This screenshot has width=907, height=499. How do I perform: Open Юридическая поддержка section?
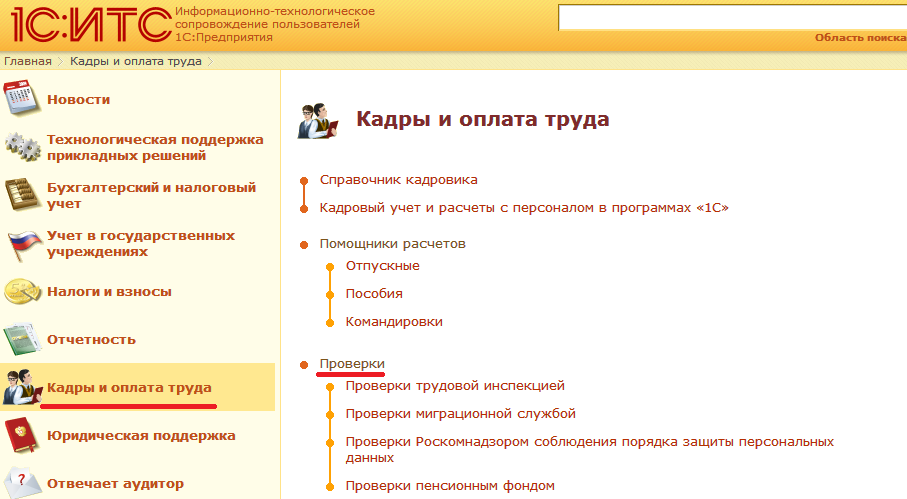pos(141,435)
